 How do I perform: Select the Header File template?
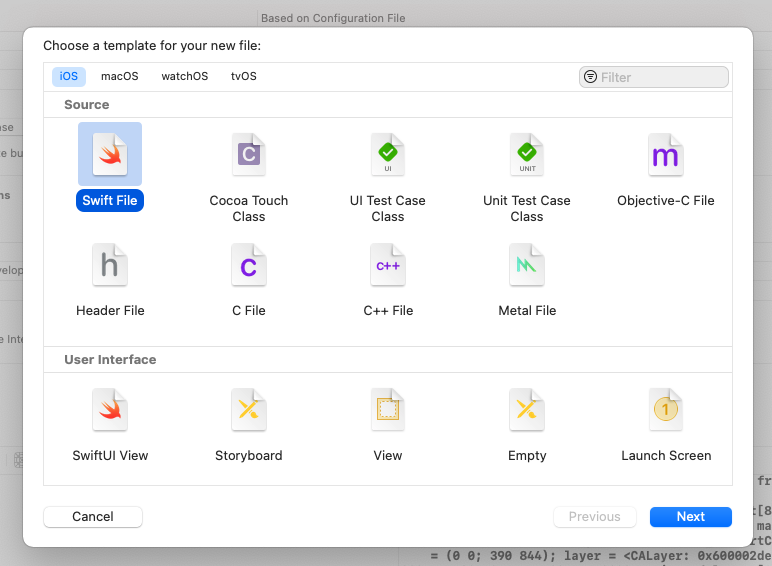[x=110, y=265]
